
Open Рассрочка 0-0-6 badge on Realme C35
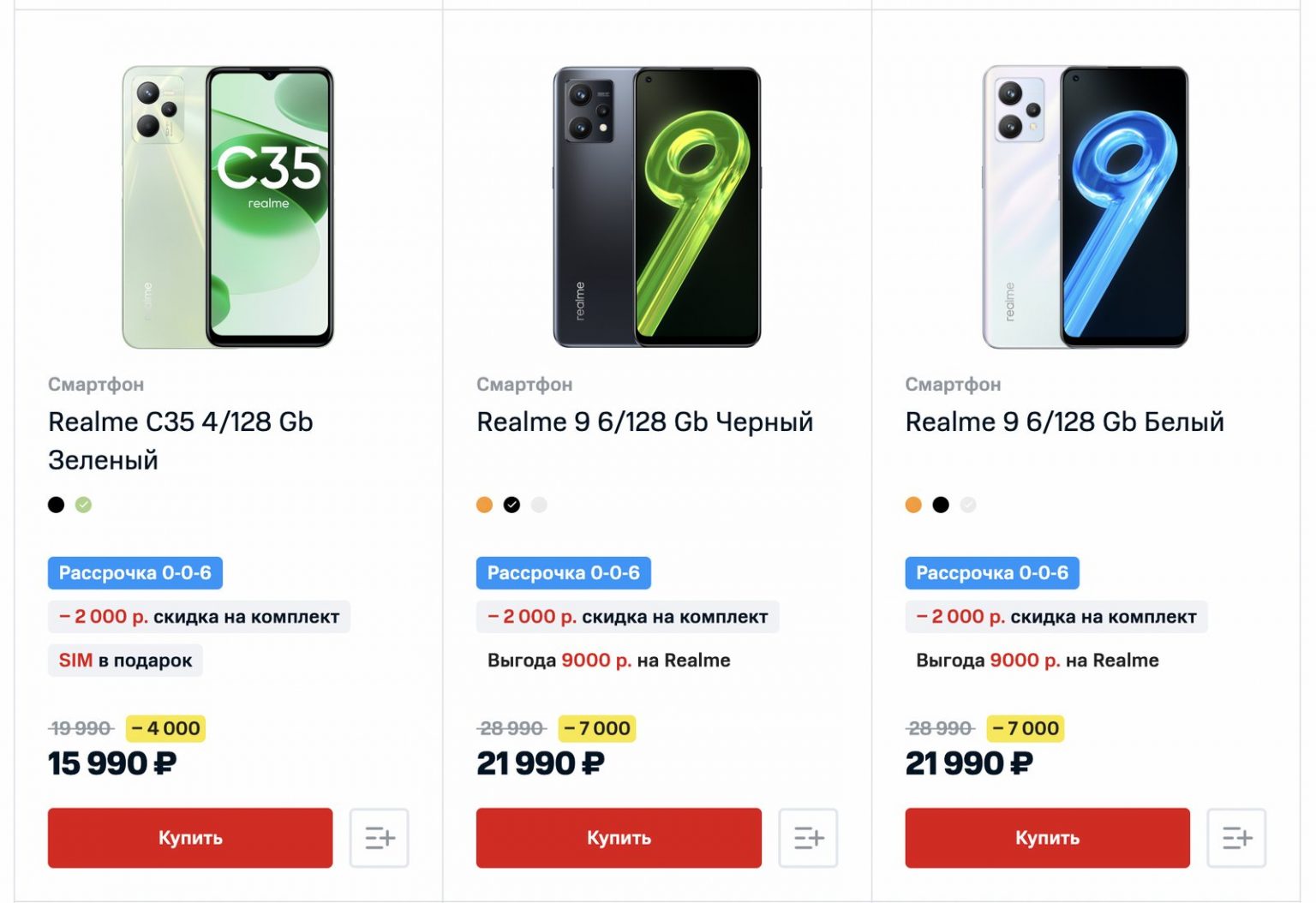point(135,573)
